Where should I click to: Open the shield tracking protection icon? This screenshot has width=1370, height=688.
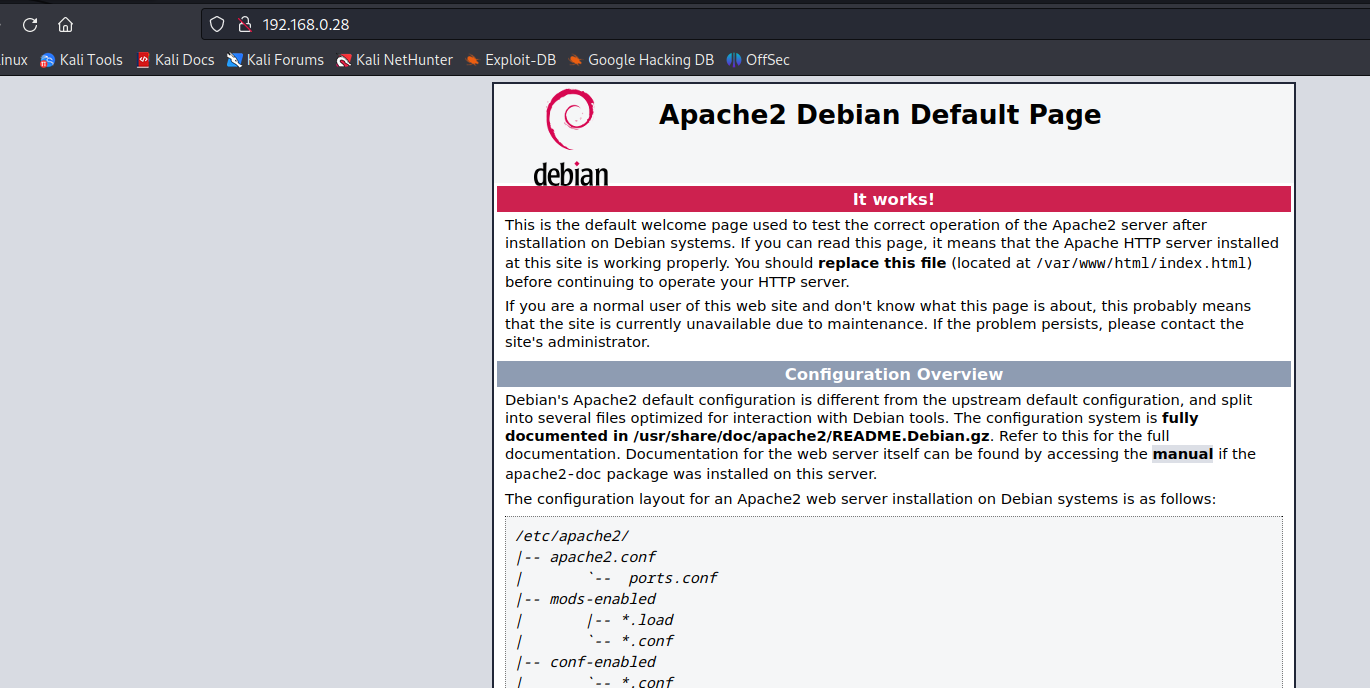(217, 24)
